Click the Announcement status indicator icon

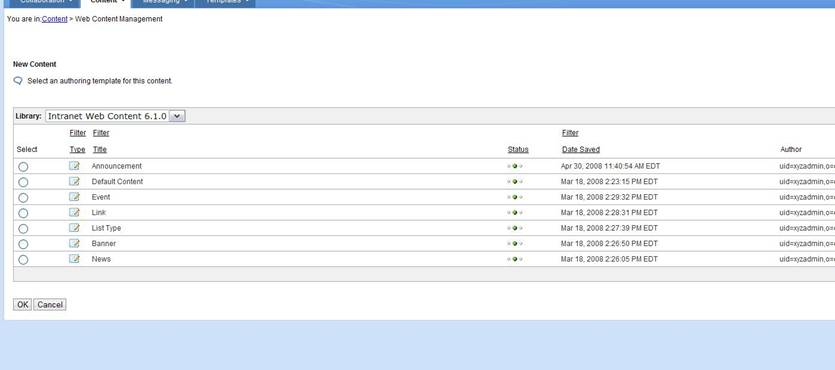514,167
